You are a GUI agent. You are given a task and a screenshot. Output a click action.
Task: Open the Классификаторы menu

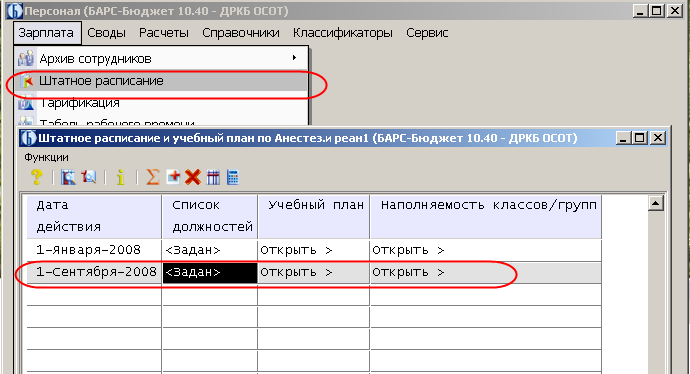click(342, 33)
